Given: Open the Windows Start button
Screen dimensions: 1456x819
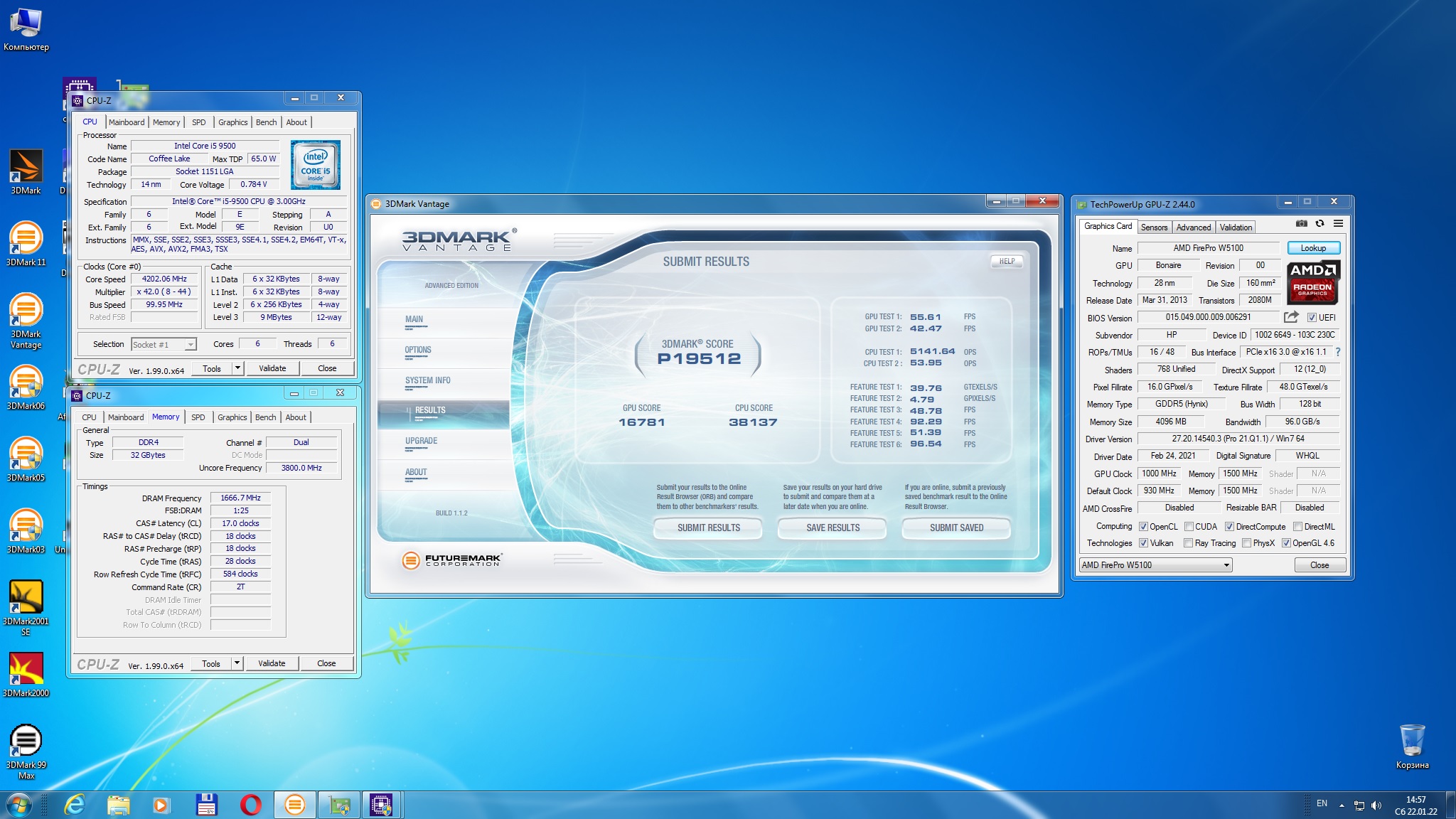Looking at the screenshot, I should coord(19,805).
